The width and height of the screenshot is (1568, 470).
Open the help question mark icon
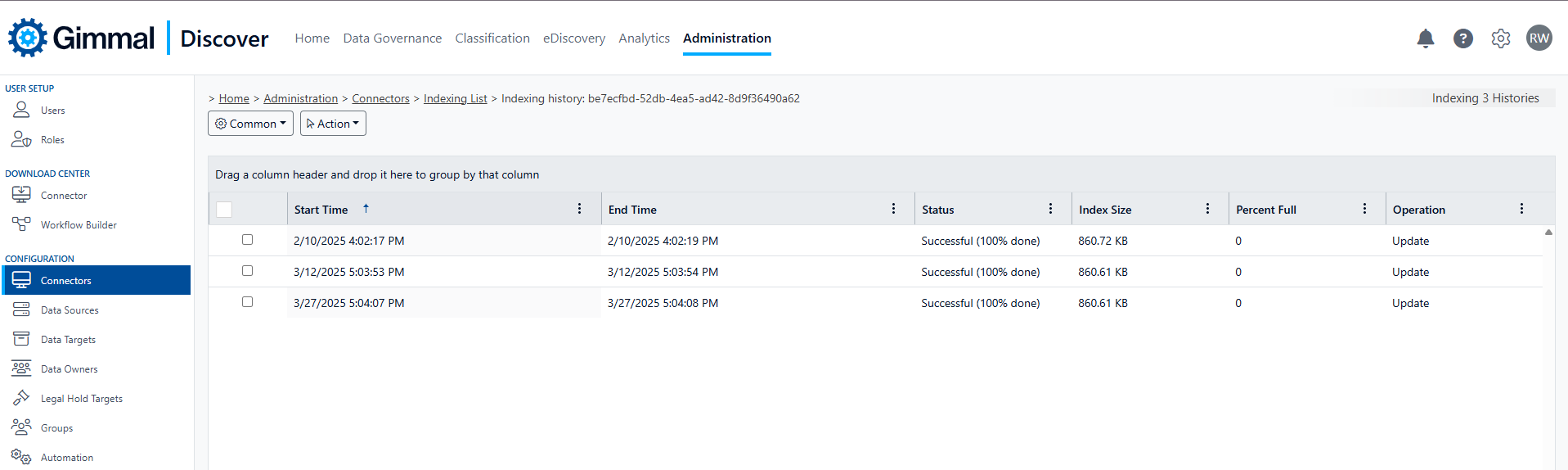pyautogui.click(x=1462, y=38)
